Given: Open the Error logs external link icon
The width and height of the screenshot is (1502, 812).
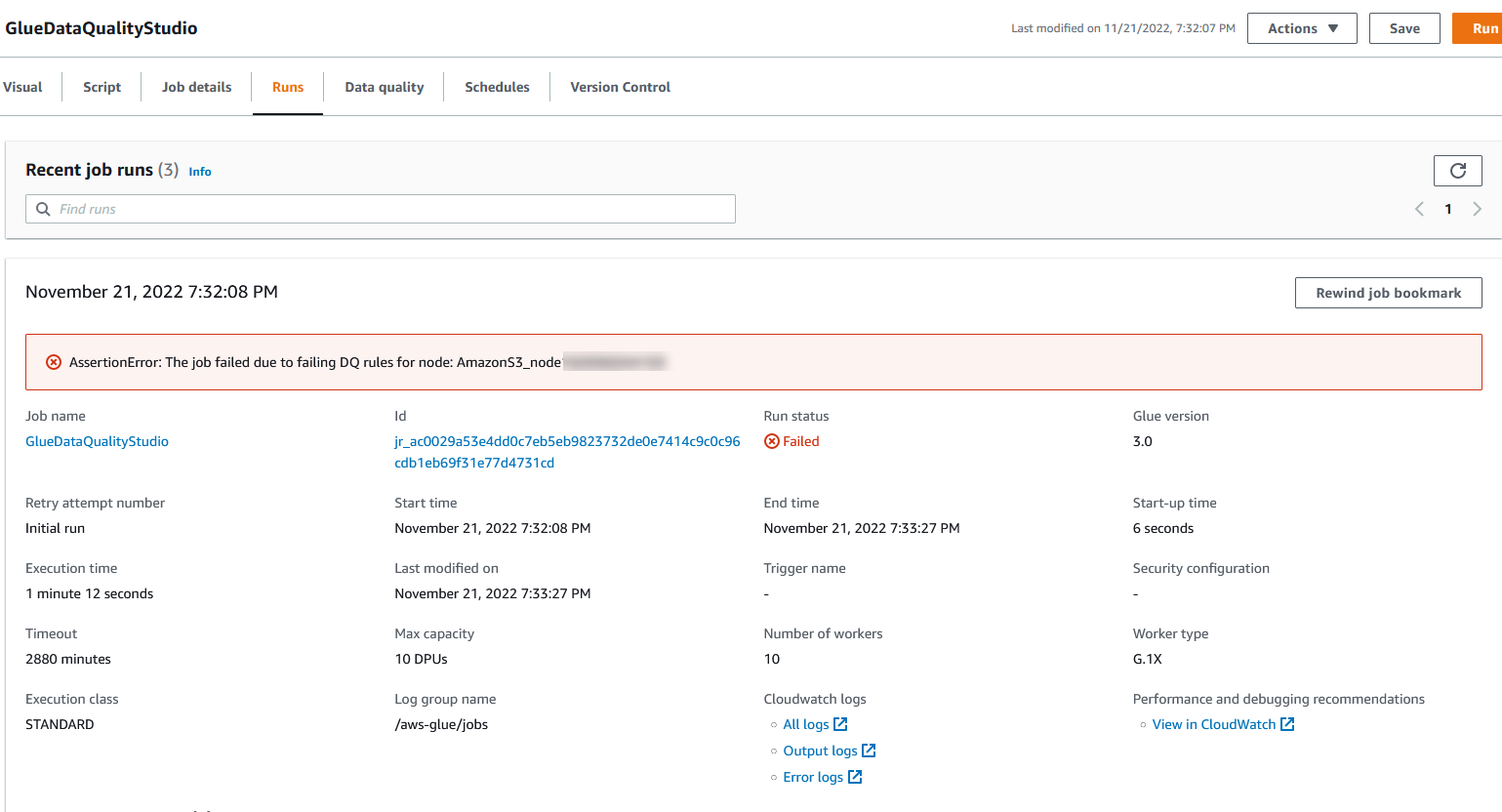Looking at the screenshot, I should click(855, 777).
